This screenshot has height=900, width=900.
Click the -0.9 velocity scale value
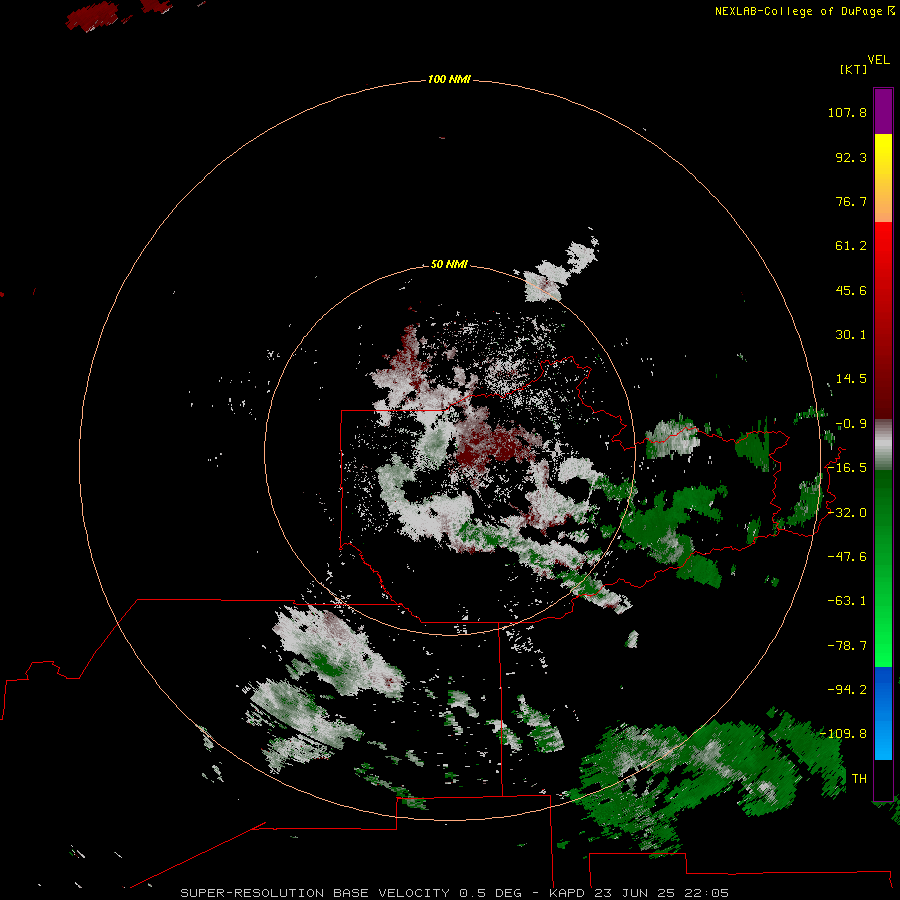click(851, 424)
